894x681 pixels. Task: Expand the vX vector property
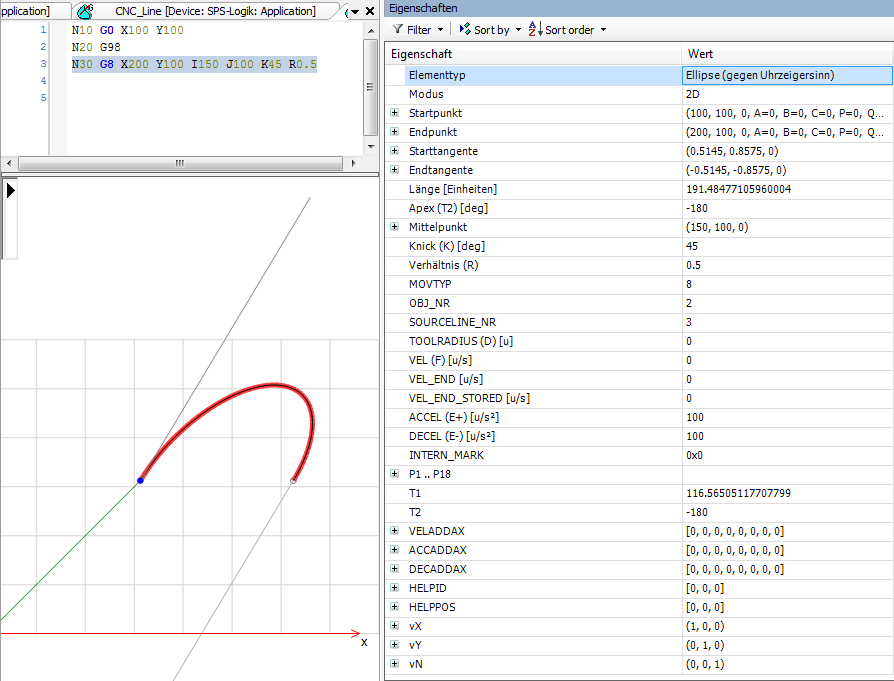[x=395, y=626]
